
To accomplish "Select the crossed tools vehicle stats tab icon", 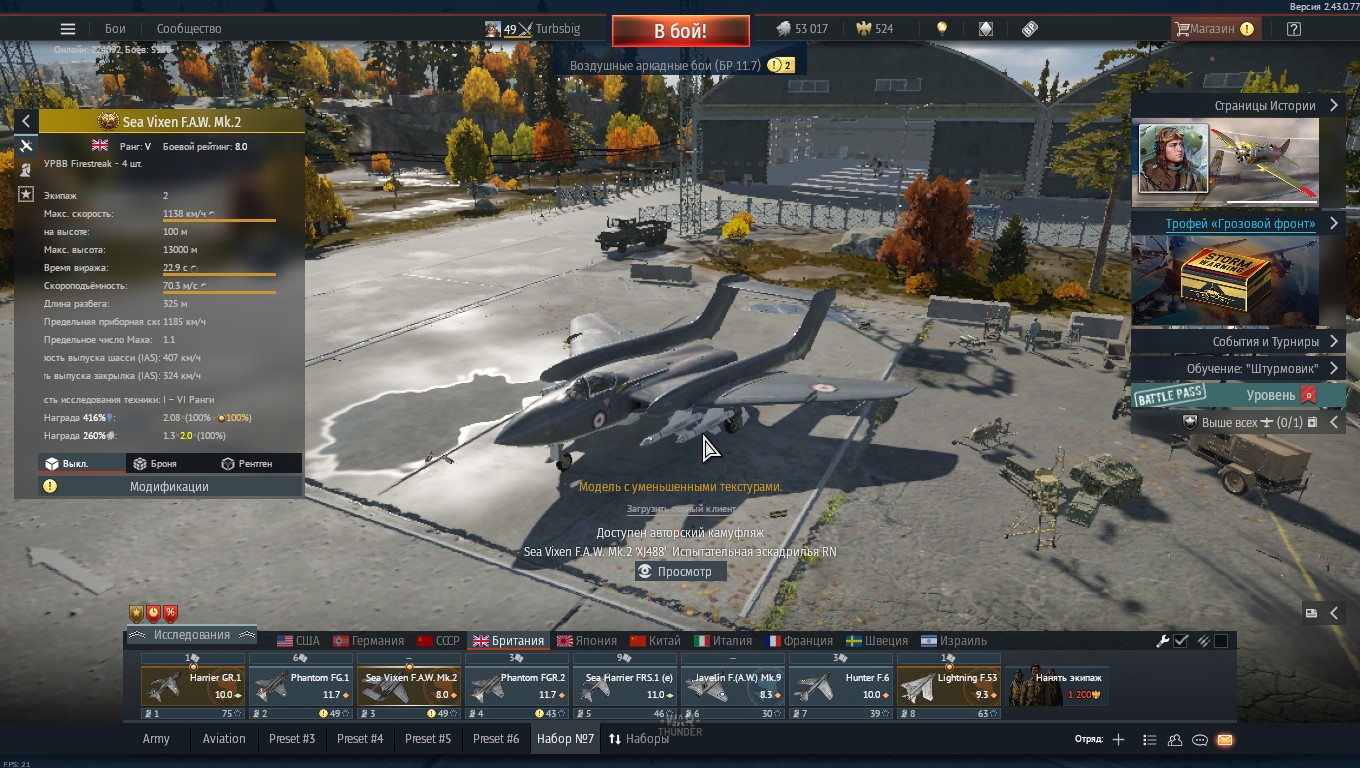I will (x=26, y=146).
